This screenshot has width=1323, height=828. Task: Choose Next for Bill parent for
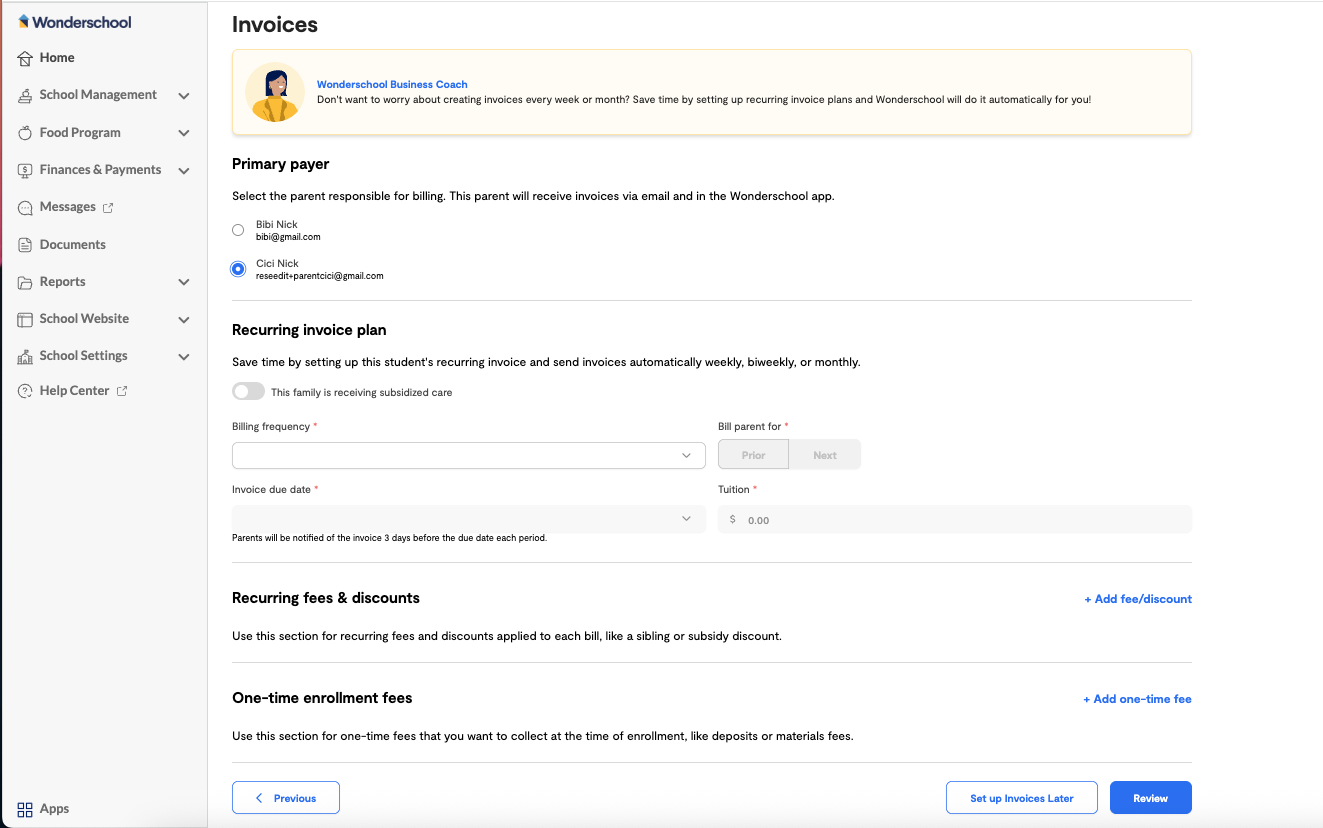click(825, 455)
